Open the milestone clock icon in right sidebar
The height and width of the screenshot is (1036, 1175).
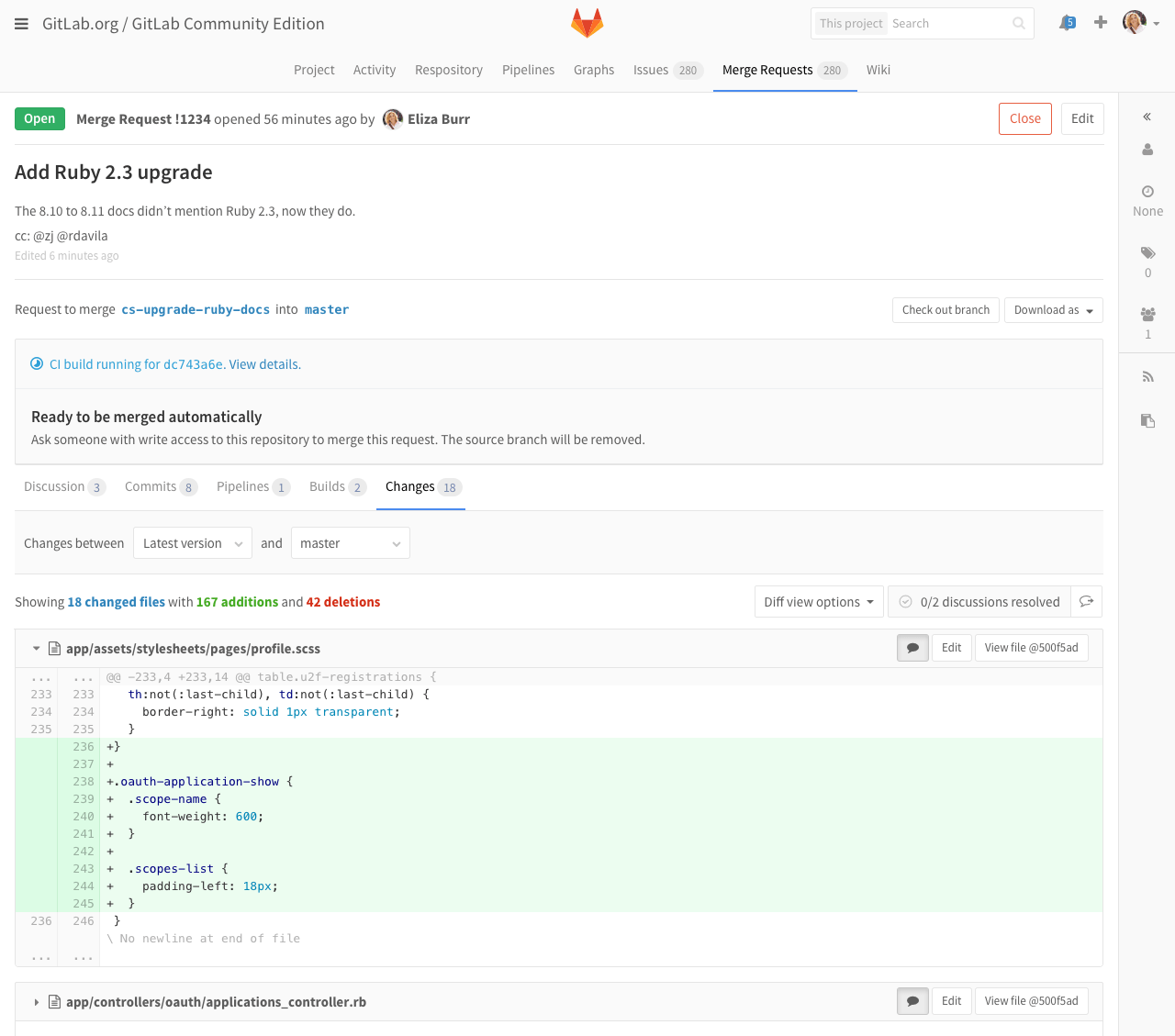pyautogui.click(x=1147, y=191)
